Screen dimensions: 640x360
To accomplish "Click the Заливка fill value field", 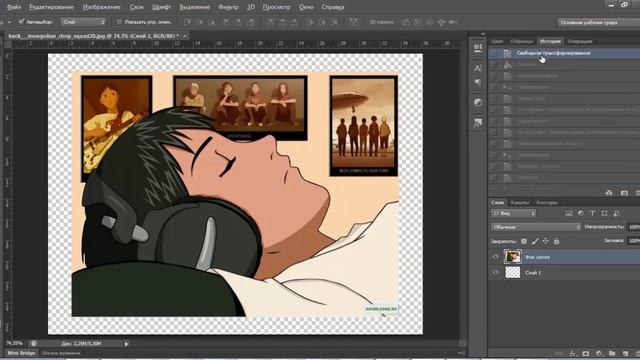I will pyautogui.click(x=633, y=241).
